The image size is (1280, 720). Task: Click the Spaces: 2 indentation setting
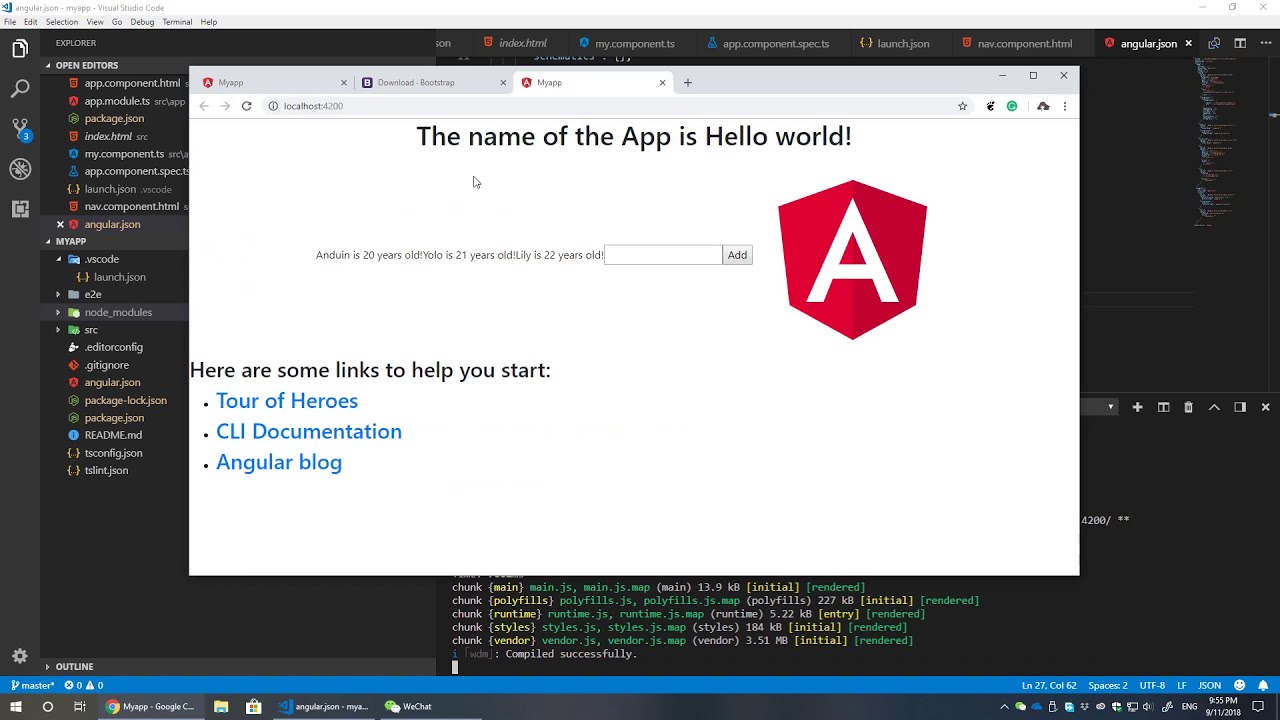tap(1107, 686)
